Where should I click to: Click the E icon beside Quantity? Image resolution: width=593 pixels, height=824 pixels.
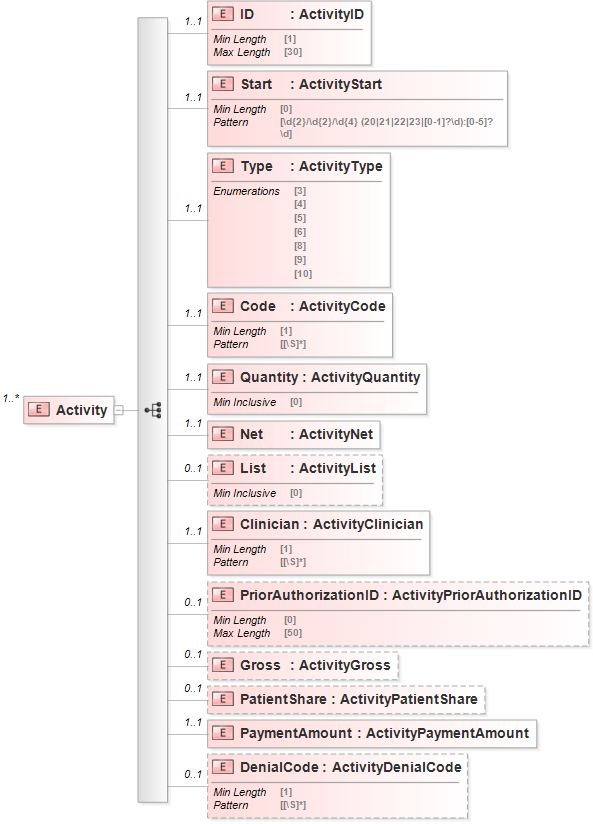[x=223, y=377]
